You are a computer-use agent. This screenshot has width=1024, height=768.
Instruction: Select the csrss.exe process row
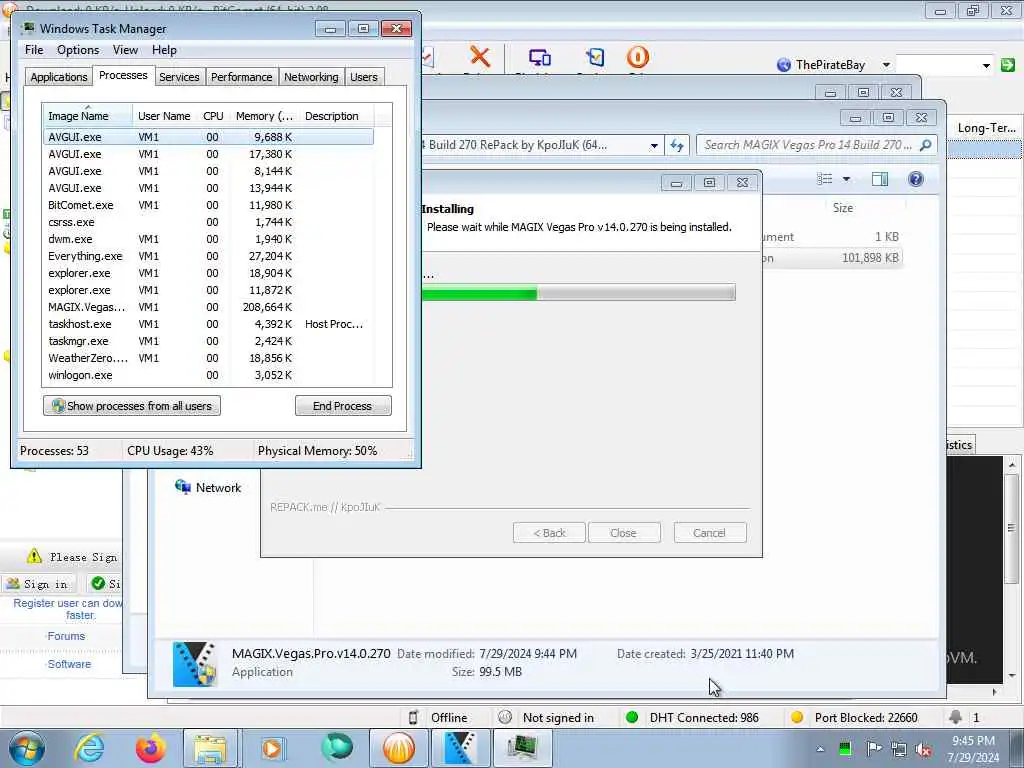pyautogui.click(x=208, y=222)
